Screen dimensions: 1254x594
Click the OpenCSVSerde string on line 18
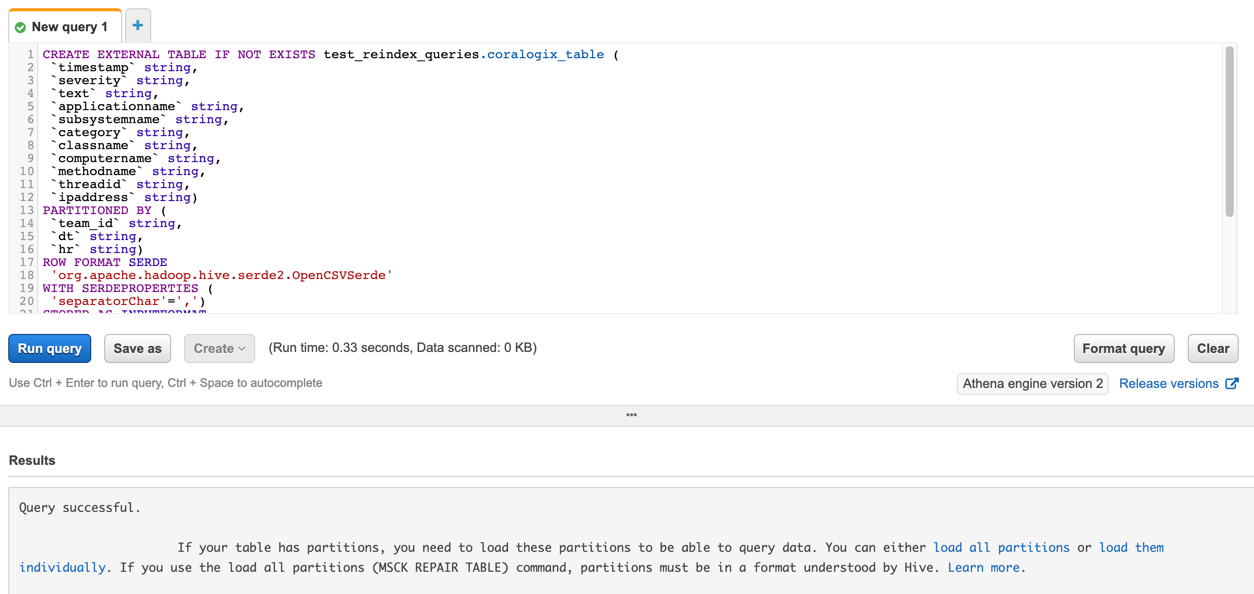222,275
